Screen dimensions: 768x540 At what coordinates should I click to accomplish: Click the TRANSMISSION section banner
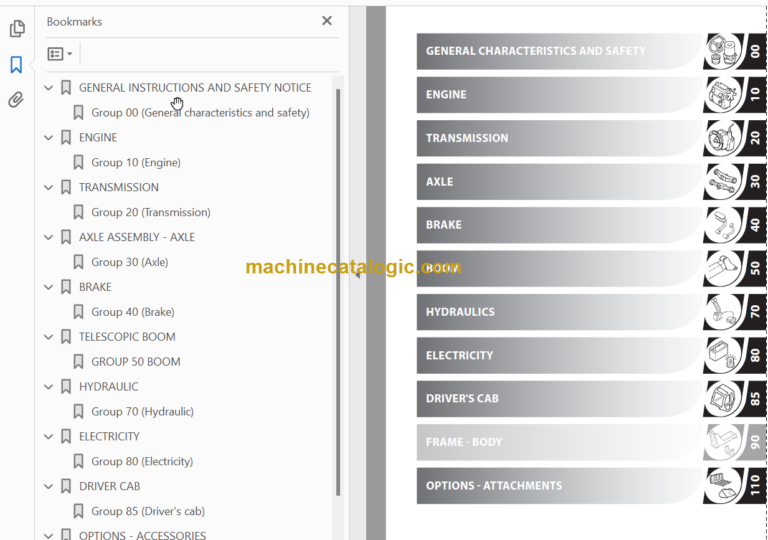point(560,138)
